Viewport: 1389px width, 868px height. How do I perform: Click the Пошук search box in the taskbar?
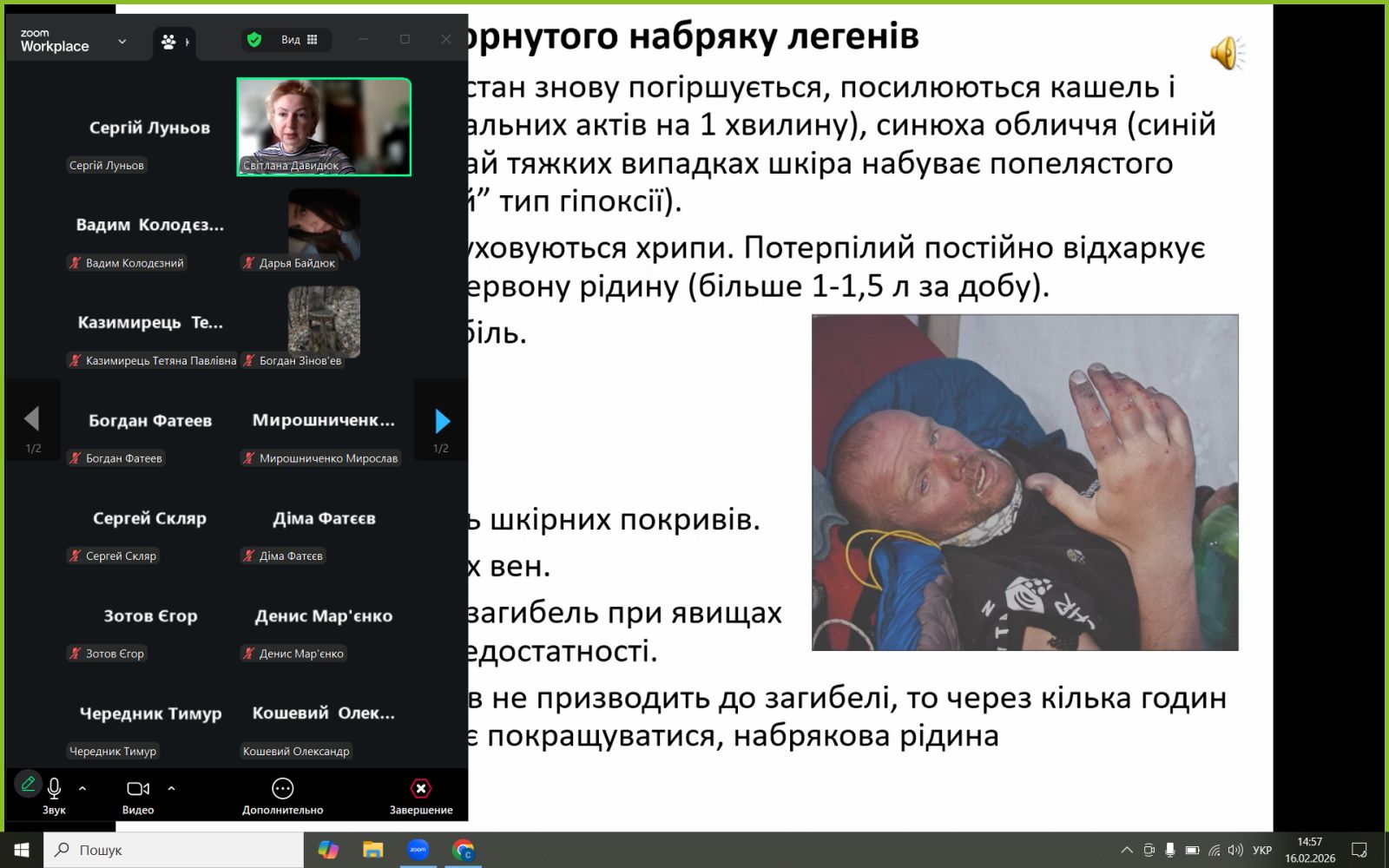coord(174,850)
